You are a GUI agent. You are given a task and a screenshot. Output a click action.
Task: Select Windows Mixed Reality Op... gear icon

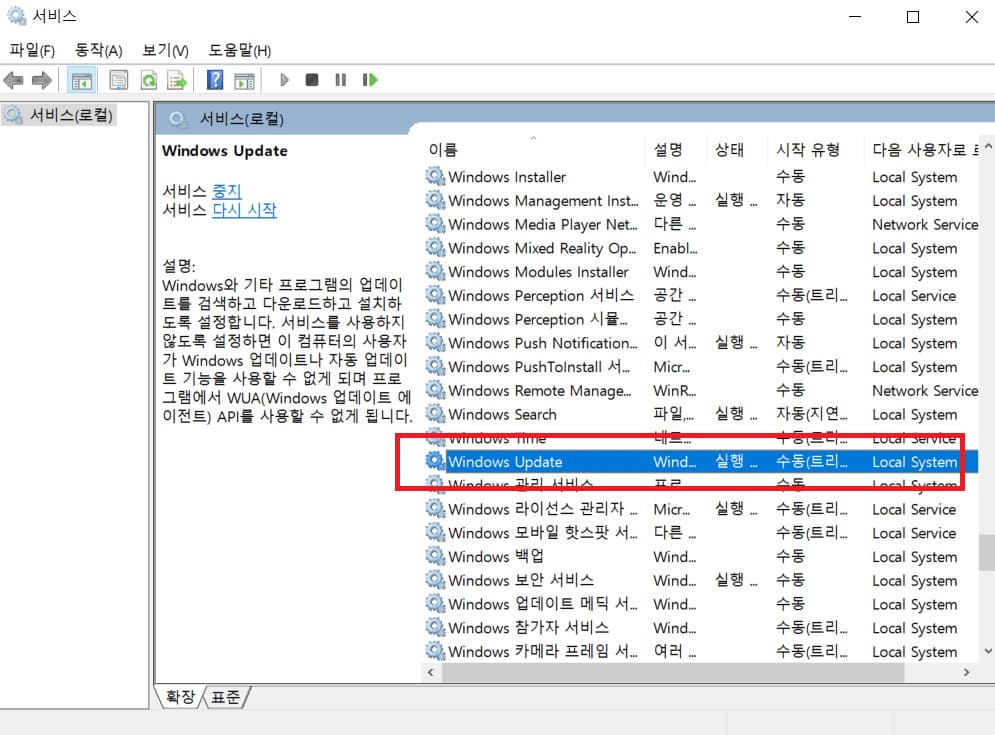[x=435, y=248]
